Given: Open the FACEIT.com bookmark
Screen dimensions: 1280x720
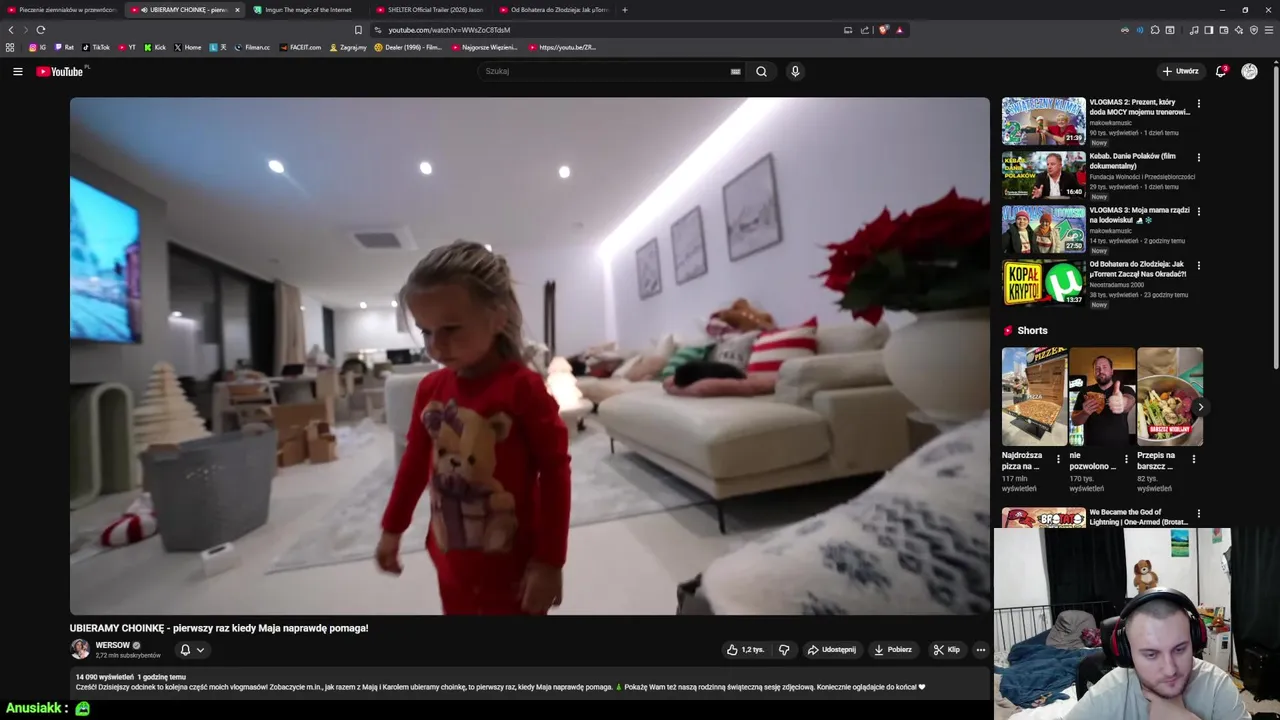Looking at the screenshot, I should point(301,47).
